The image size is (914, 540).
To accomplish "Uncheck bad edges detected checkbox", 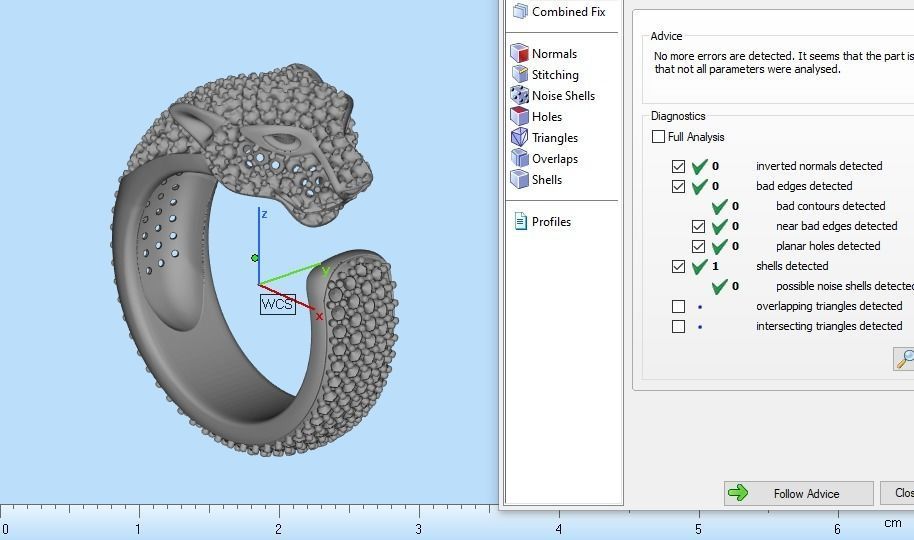I will click(678, 186).
